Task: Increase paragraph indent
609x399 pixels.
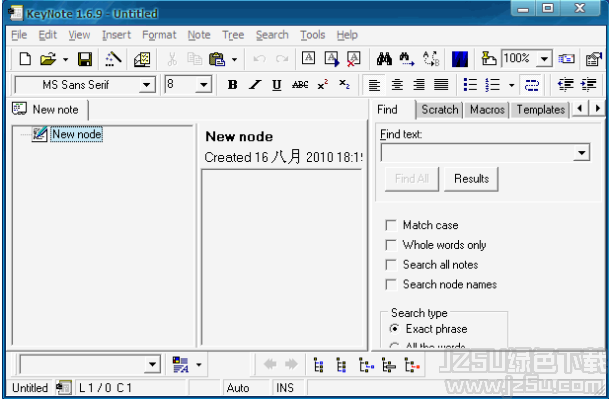Action: 588,84
